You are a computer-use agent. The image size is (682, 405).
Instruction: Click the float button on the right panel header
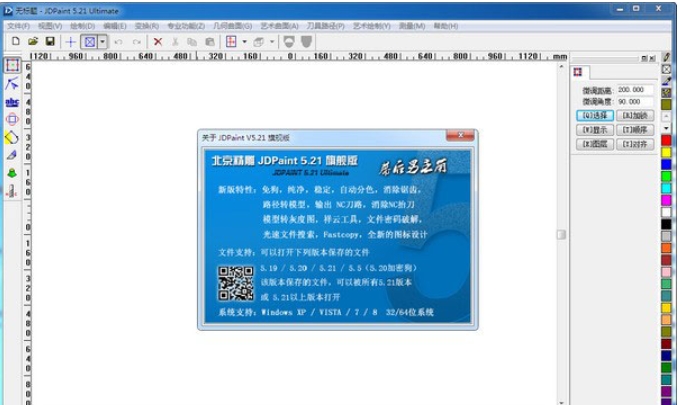tap(644, 58)
